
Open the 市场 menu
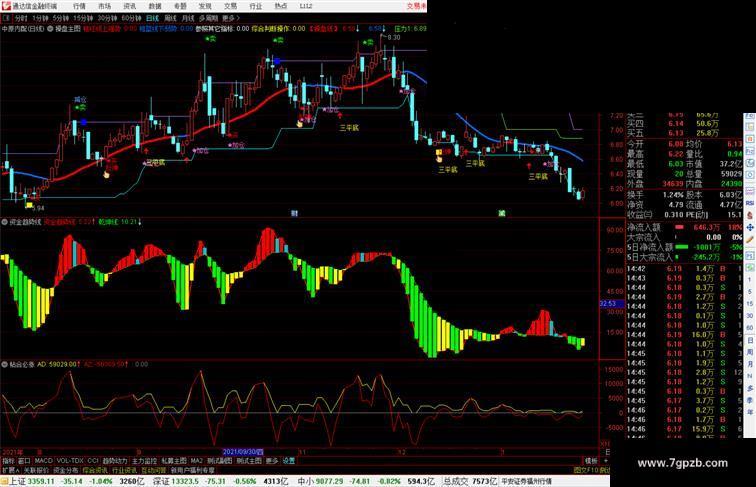click(105, 6)
